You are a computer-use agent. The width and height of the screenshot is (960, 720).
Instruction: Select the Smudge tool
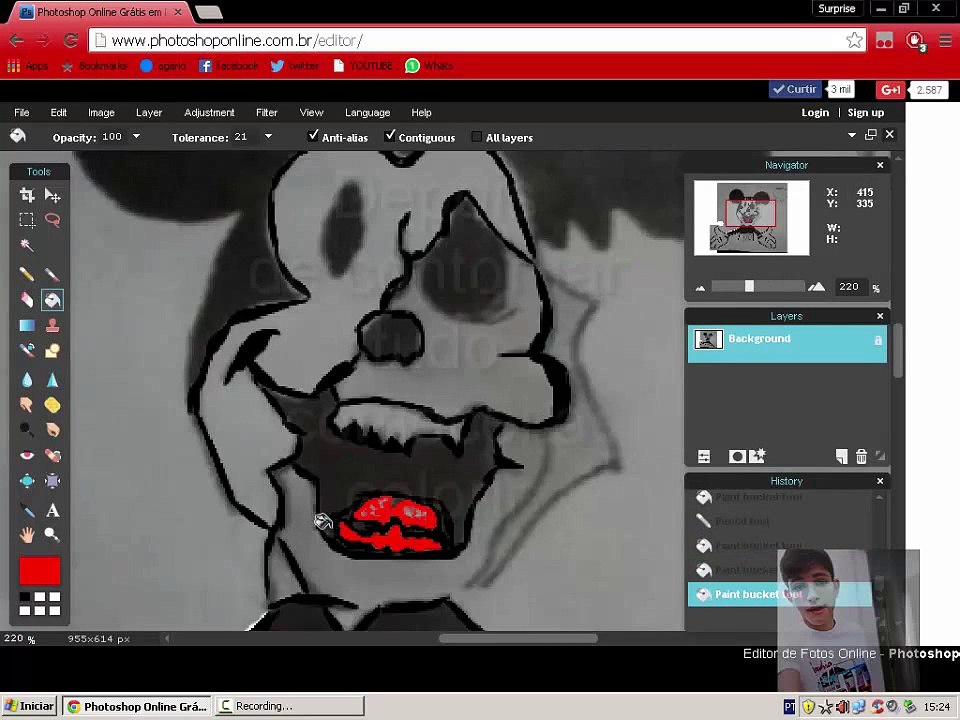pyautogui.click(x=27, y=405)
